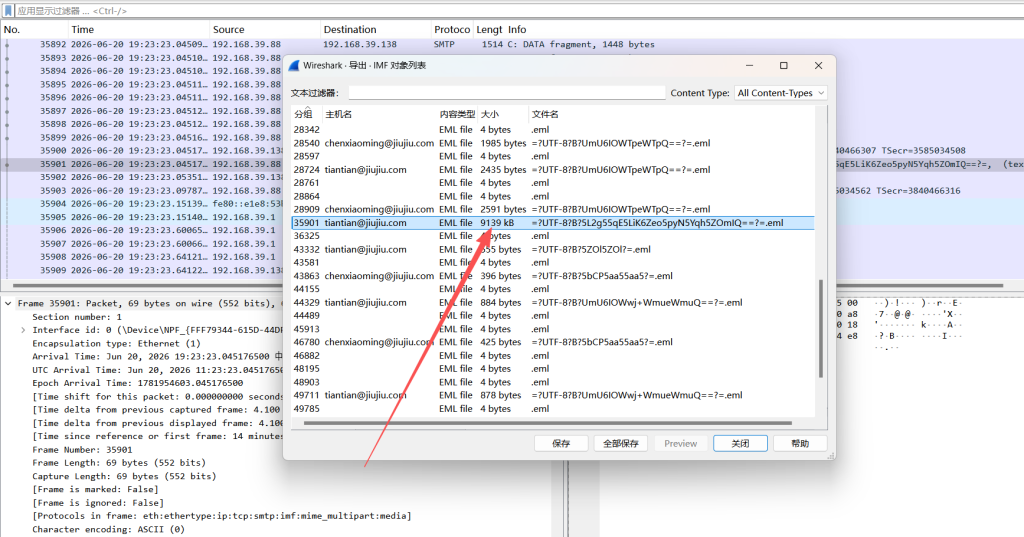Click the Wireshark fin icon in dialog title

click(x=294, y=65)
